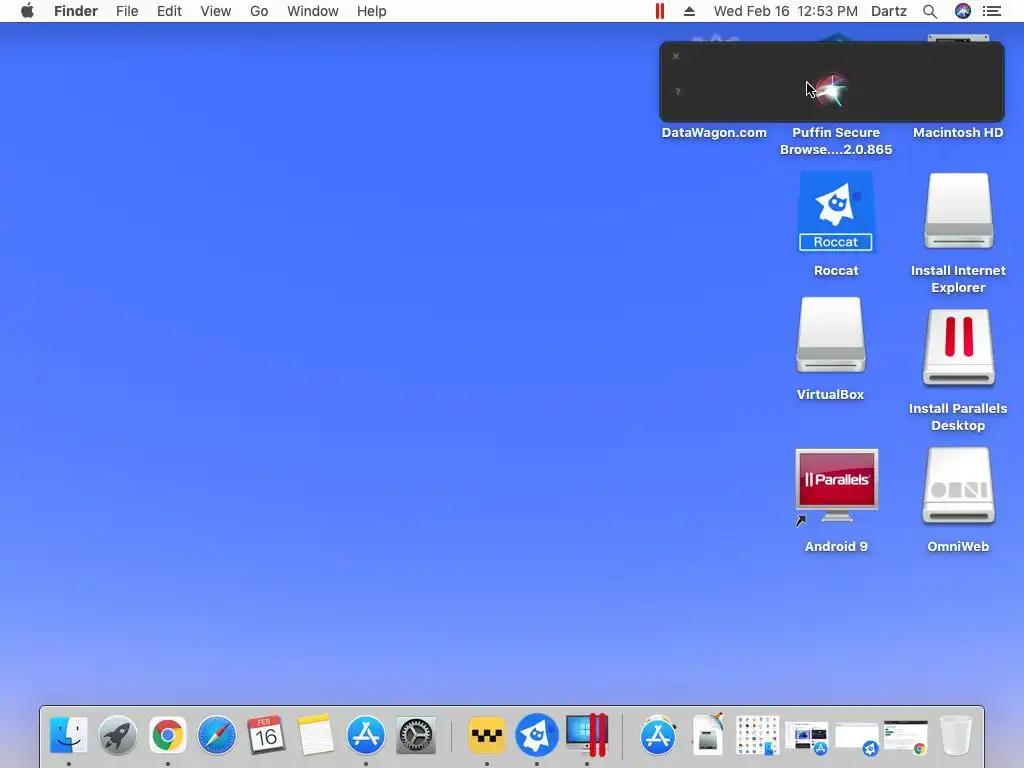Click the Puffin Secure Browser label
The height and width of the screenshot is (768, 1024).
point(836,141)
